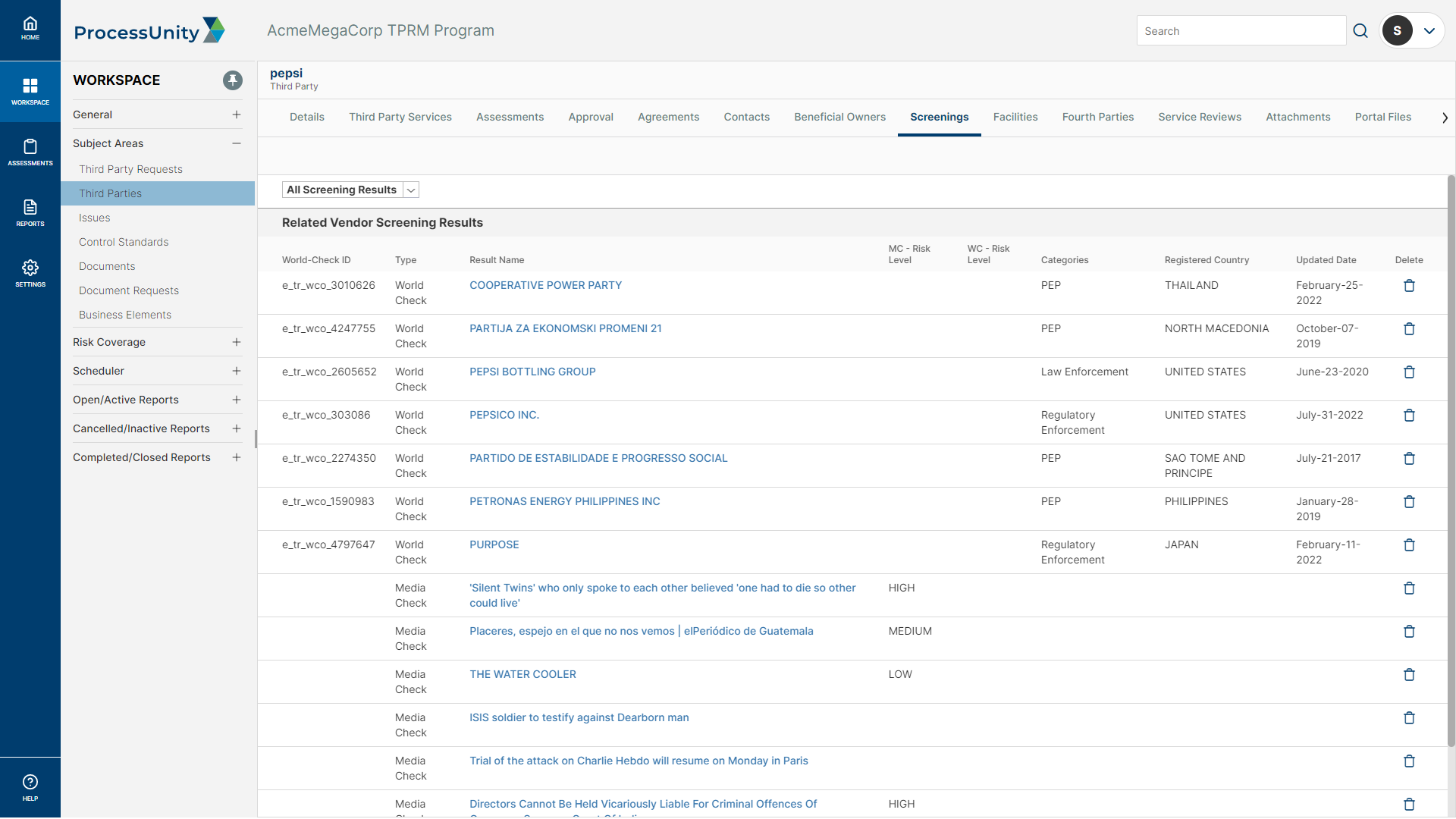Select Document Requests in sidebar
Screen dimensions: 1456x819
[129, 290]
